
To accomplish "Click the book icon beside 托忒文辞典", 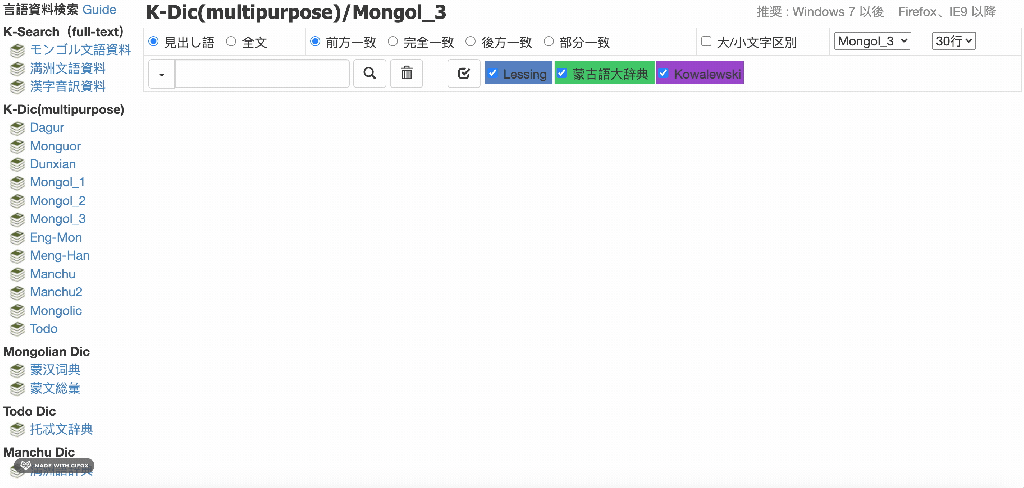I will (x=17, y=430).
